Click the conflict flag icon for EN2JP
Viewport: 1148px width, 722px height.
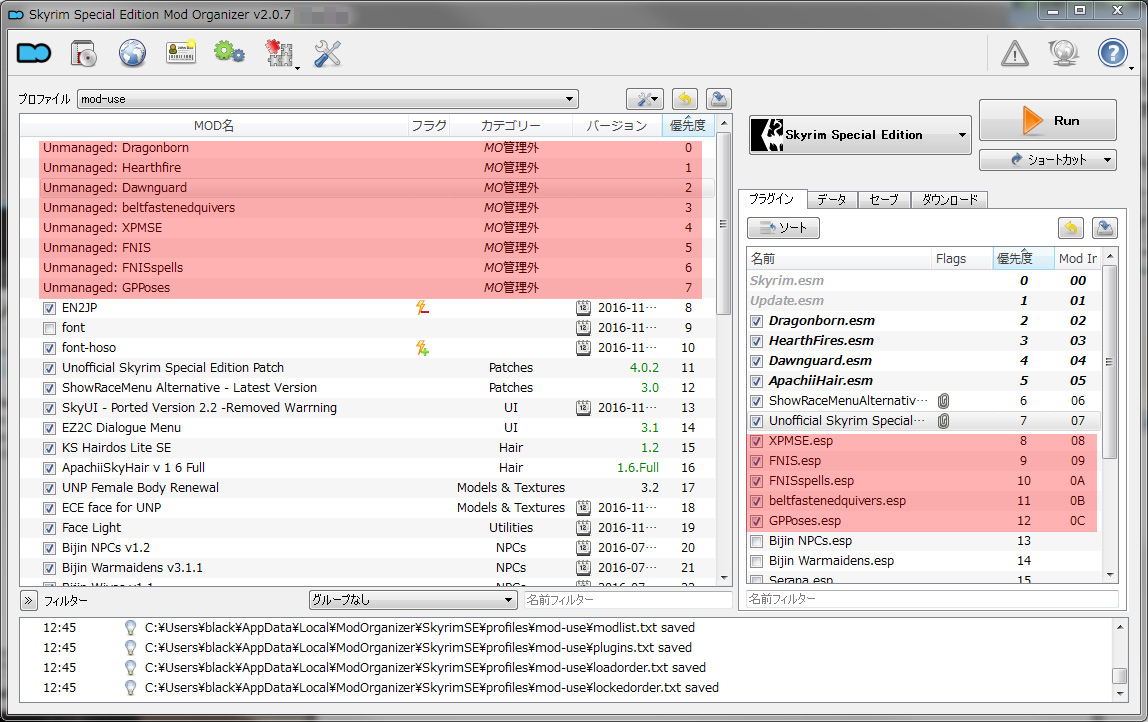[x=422, y=308]
